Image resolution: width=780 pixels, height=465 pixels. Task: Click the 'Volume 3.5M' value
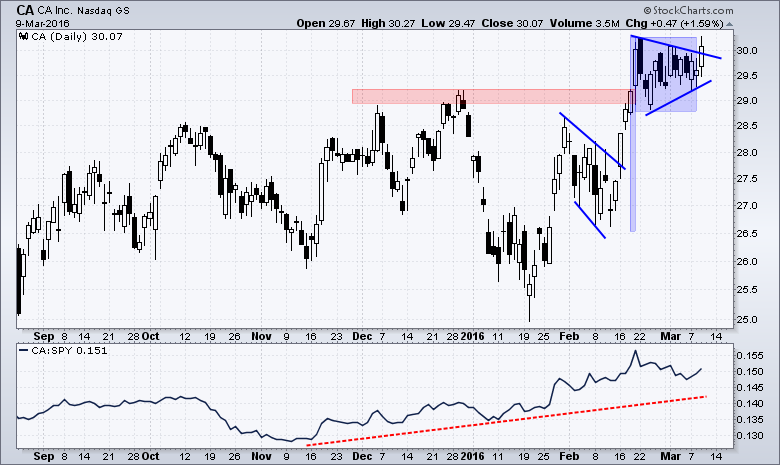pyautogui.click(x=585, y=23)
